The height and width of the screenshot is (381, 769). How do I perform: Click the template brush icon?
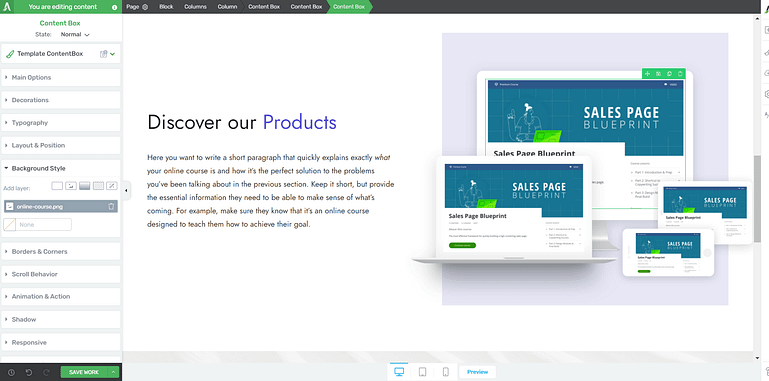[x=10, y=54]
